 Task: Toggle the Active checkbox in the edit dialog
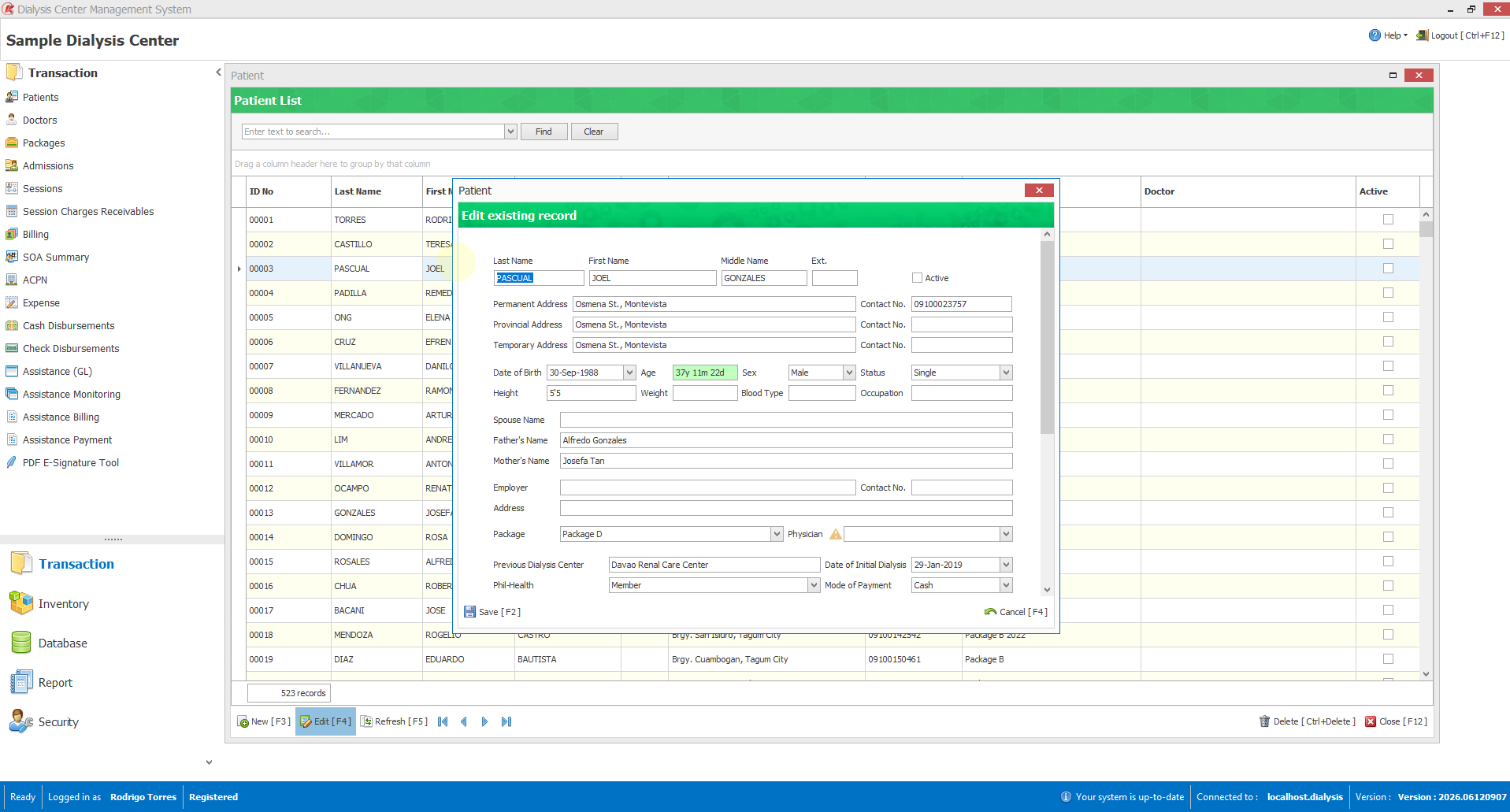pos(917,278)
